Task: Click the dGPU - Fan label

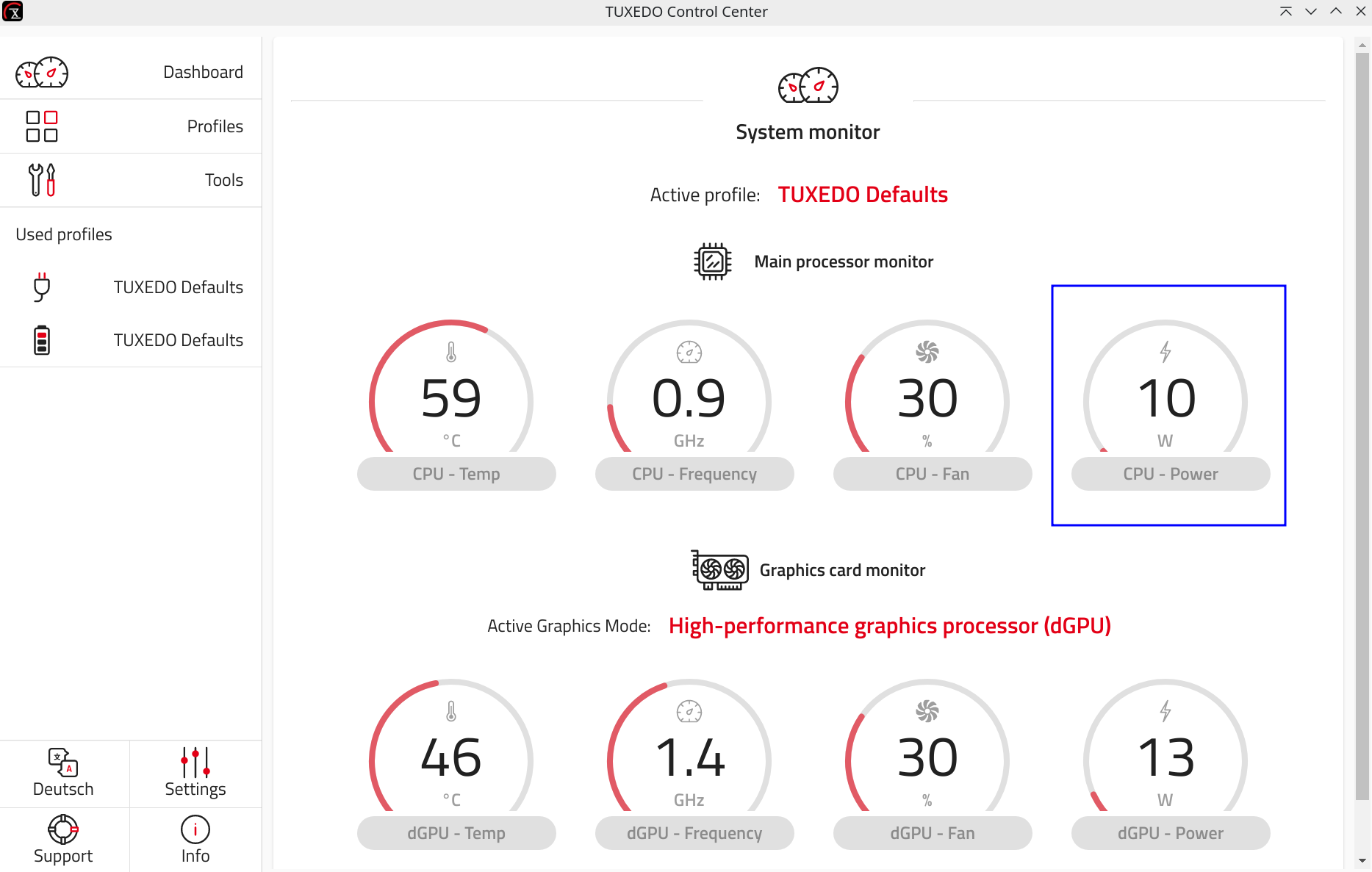Action: tap(933, 833)
